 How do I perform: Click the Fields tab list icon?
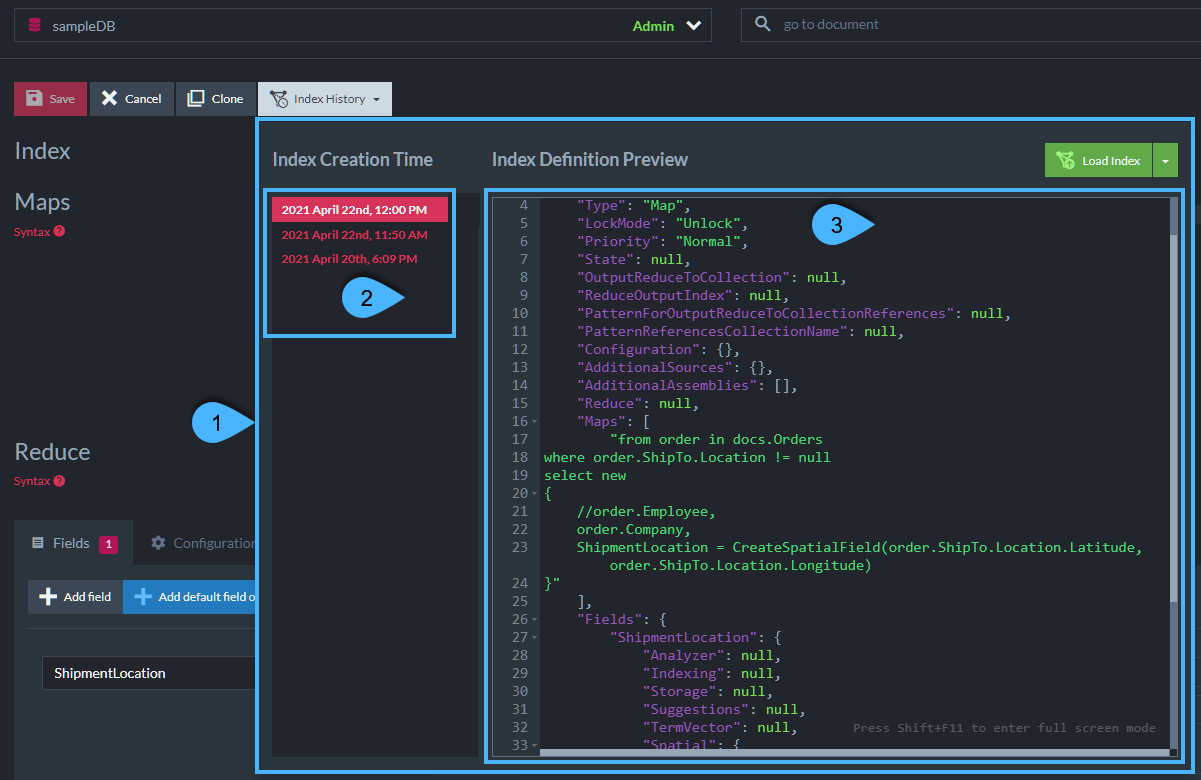point(38,543)
